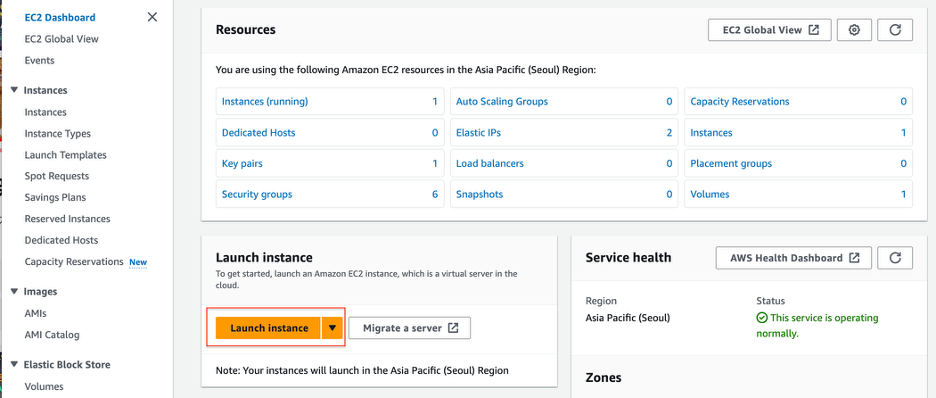Collapse the Elastic Block Store section
The height and width of the screenshot is (398, 936).
[x=14, y=365]
